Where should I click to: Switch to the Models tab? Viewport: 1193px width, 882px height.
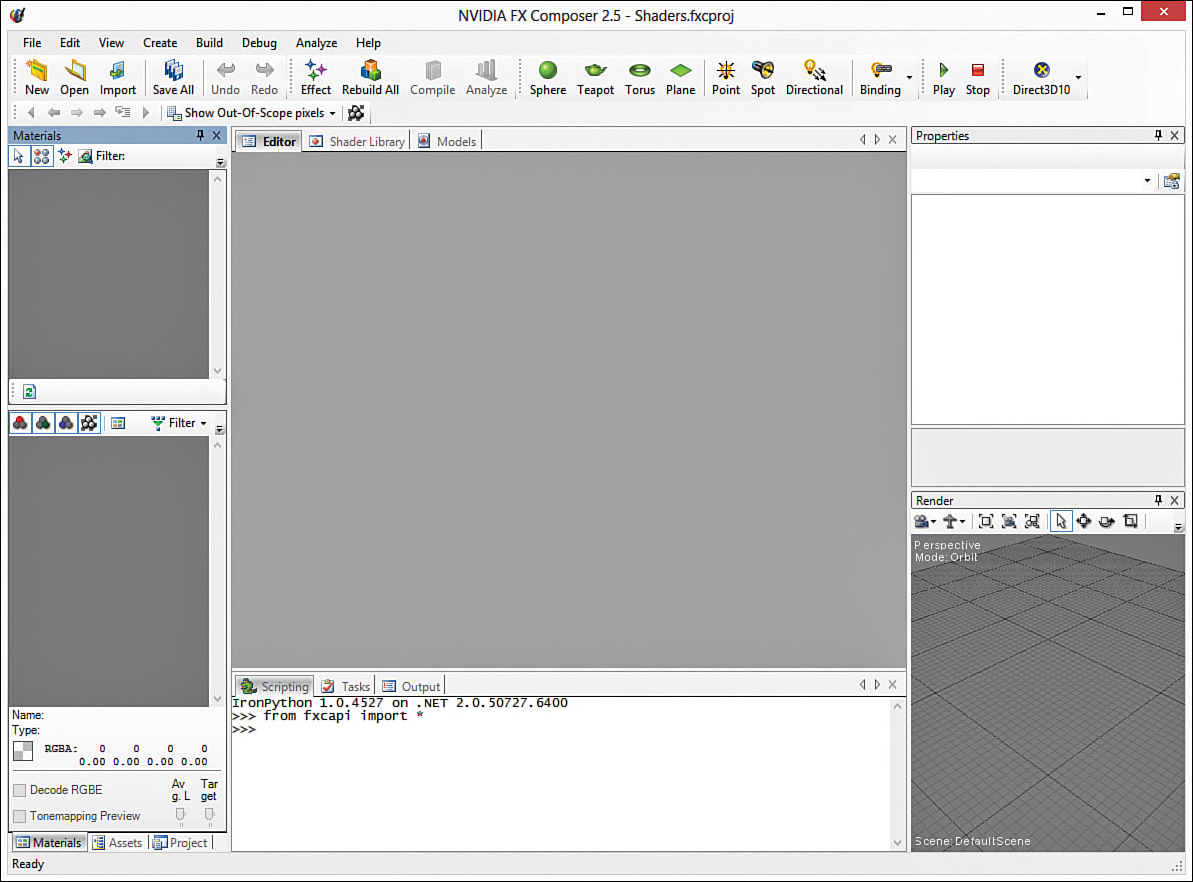[447, 142]
